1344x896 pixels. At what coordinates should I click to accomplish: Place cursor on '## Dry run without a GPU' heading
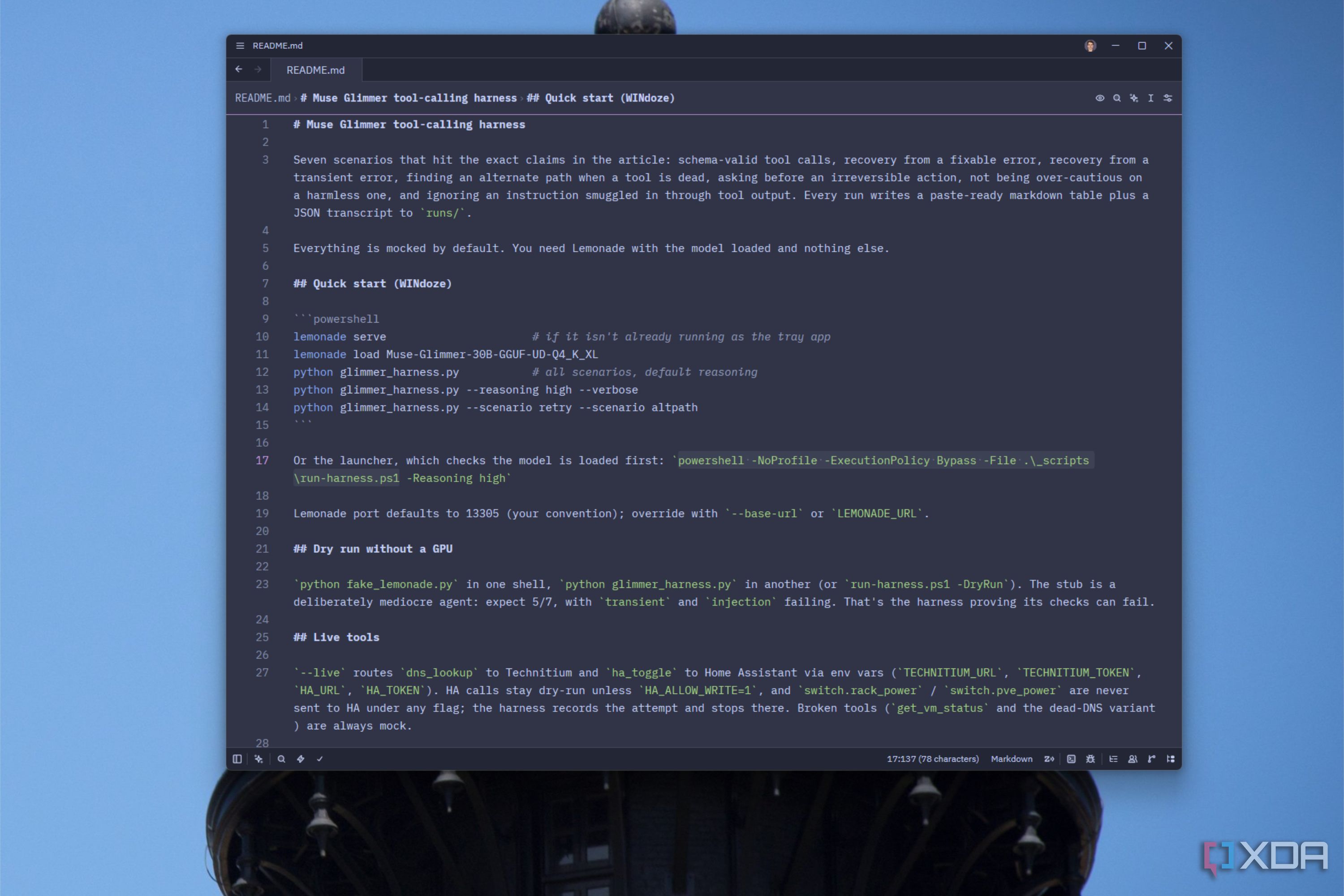(x=373, y=549)
